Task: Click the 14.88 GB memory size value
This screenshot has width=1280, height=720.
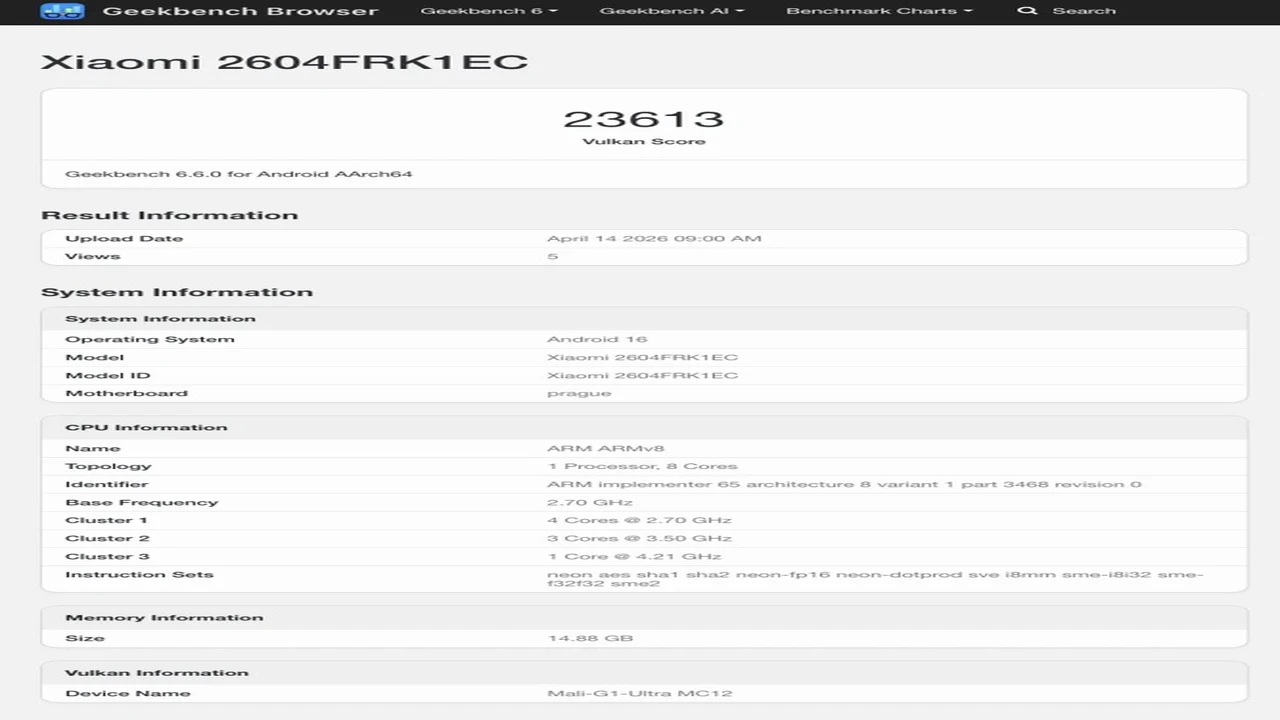Action: pos(589,638)
